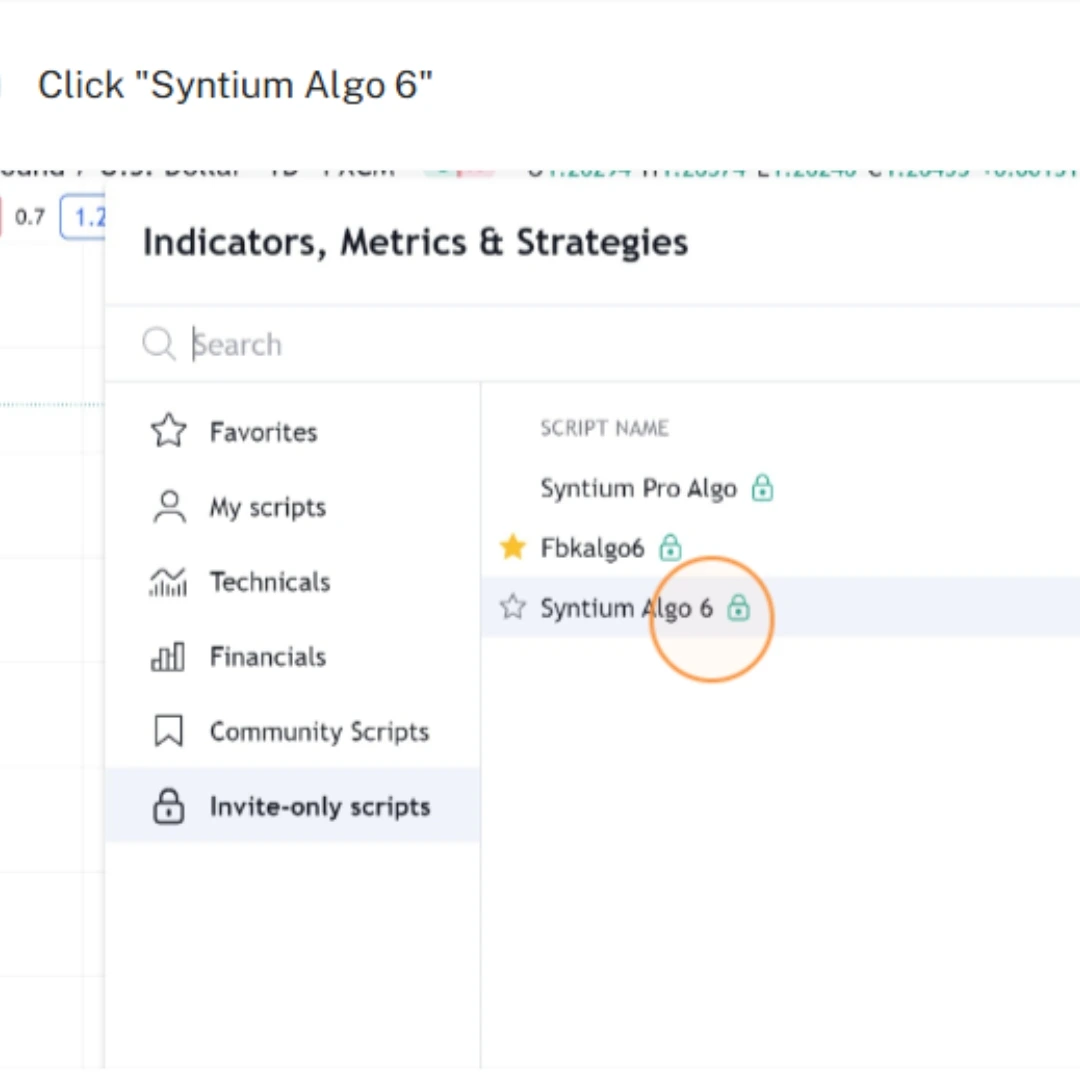Image resolution: width=1080 pixels, height=1080 pixels.
Task: Click lock icon beside Fbkalgo6
Action: point(670,548)
